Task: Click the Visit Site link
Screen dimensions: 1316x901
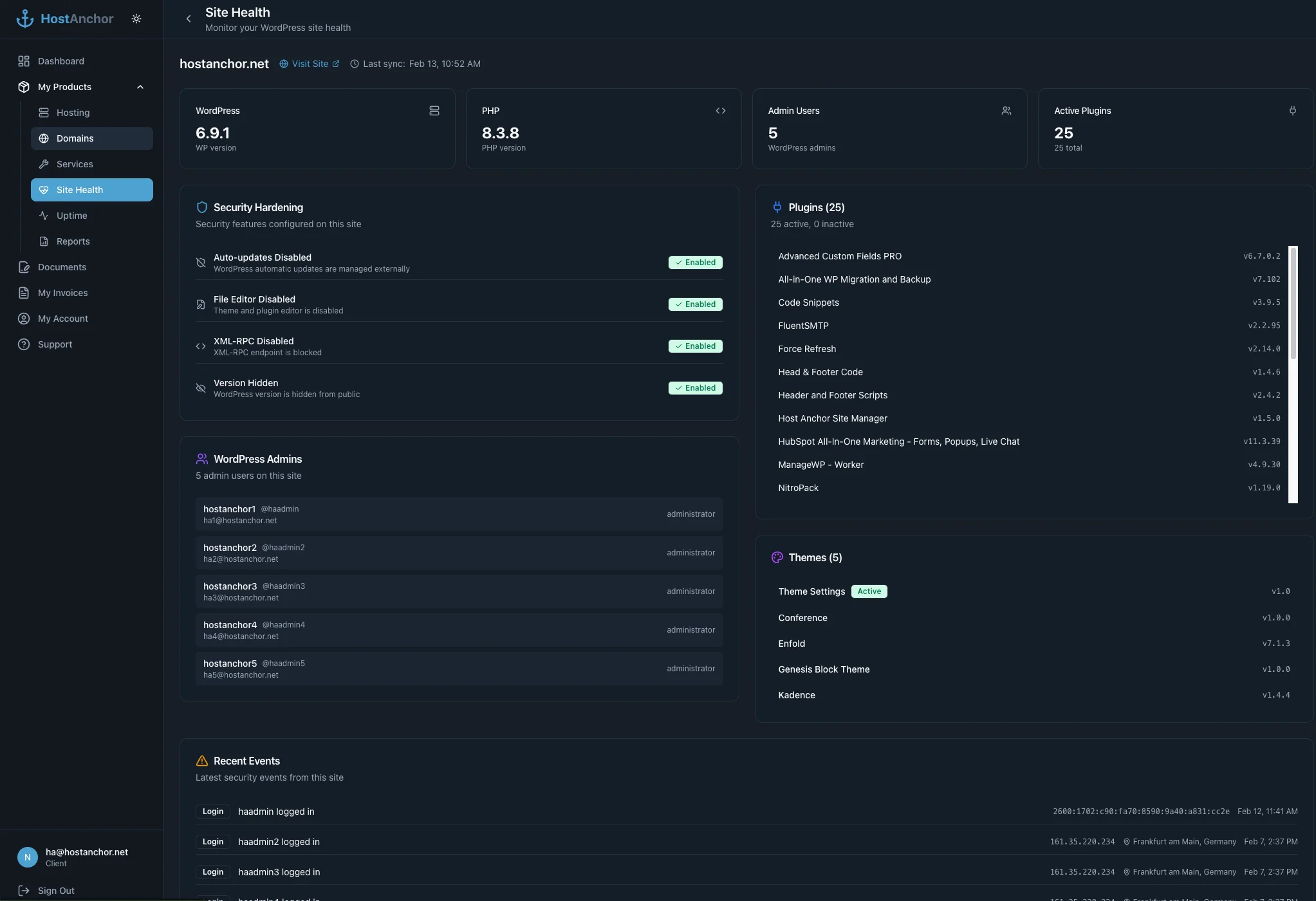Action: 310,64
